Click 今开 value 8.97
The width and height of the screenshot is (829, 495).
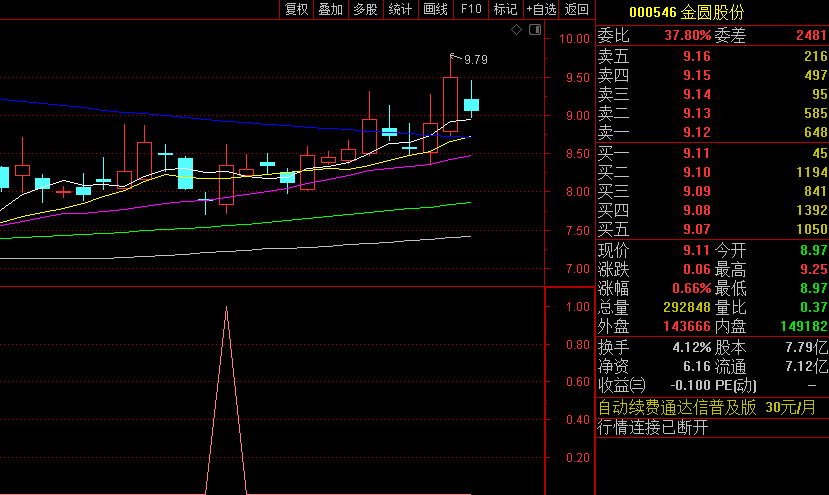[814, 250]
